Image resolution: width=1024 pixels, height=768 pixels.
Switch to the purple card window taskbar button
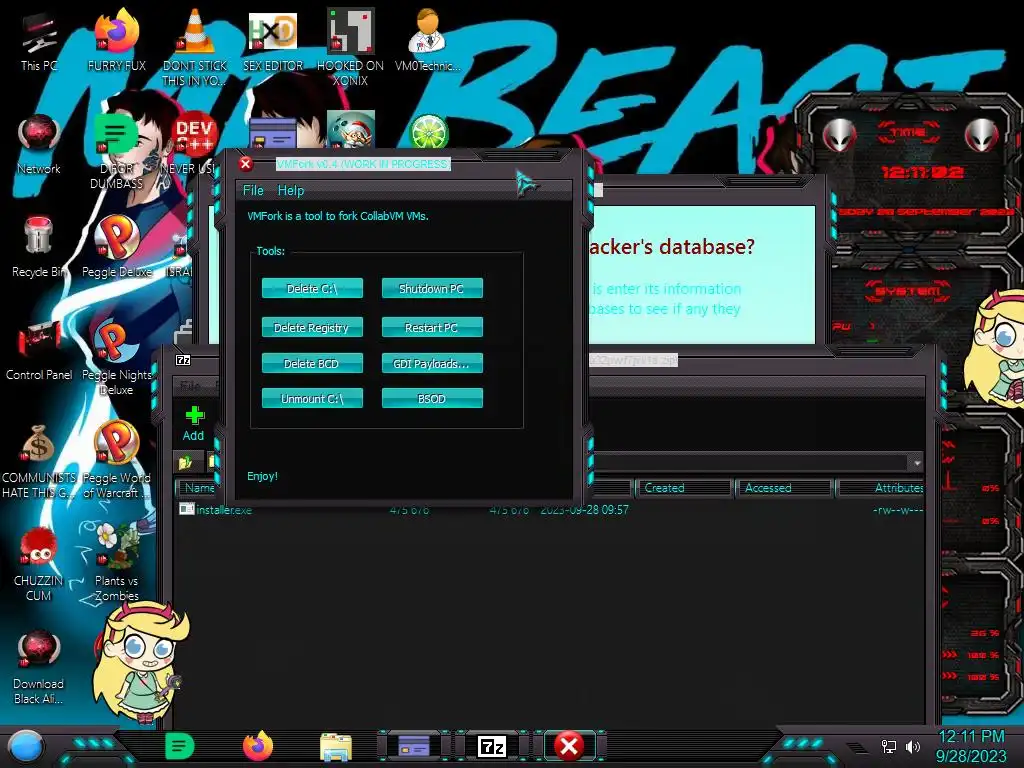(x=414, y=746)
